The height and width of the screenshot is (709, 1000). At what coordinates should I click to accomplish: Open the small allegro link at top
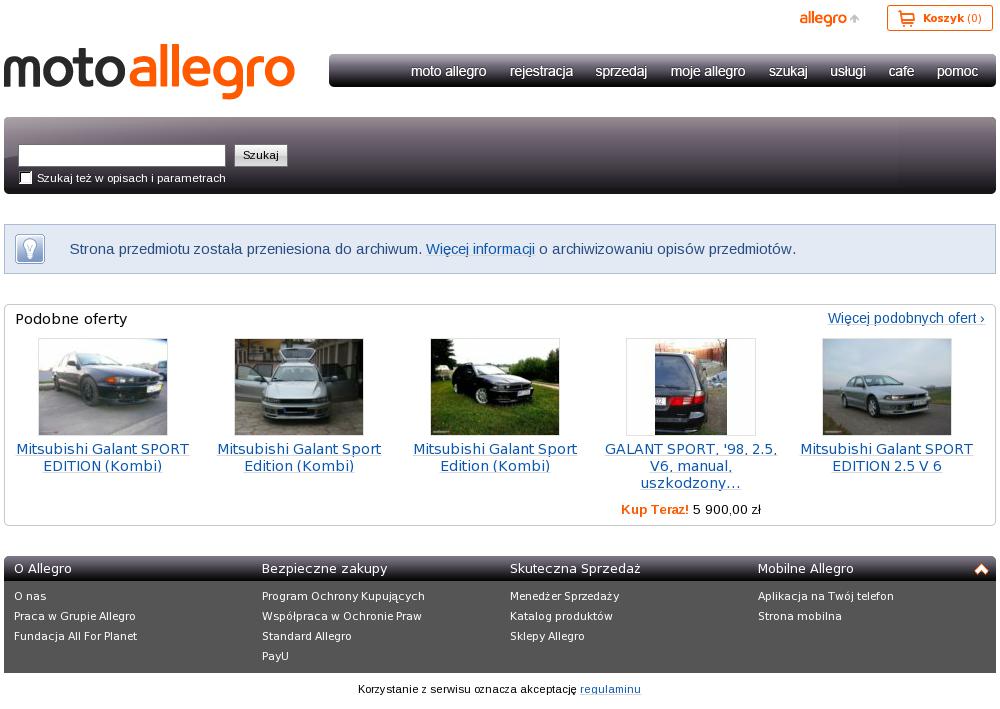point(829,18)
